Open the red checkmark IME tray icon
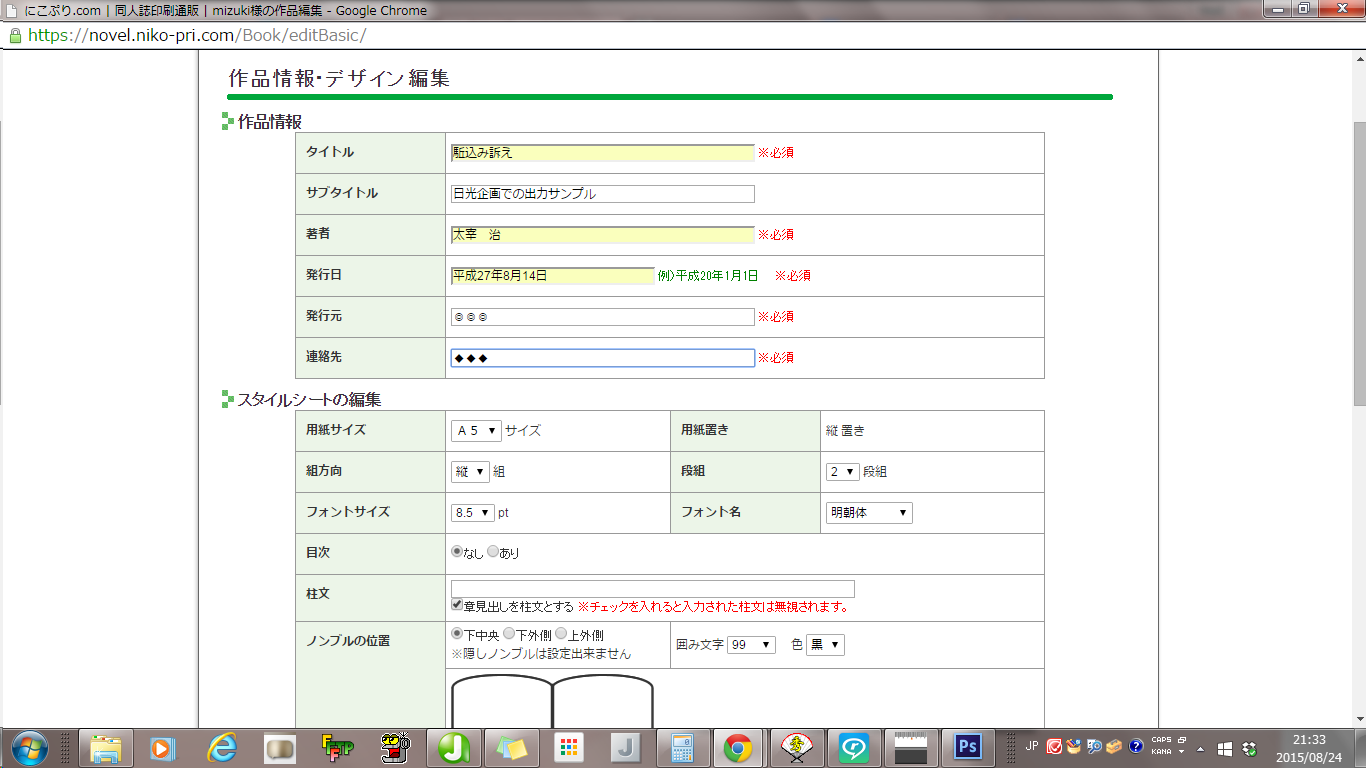 pos(1054,746)
